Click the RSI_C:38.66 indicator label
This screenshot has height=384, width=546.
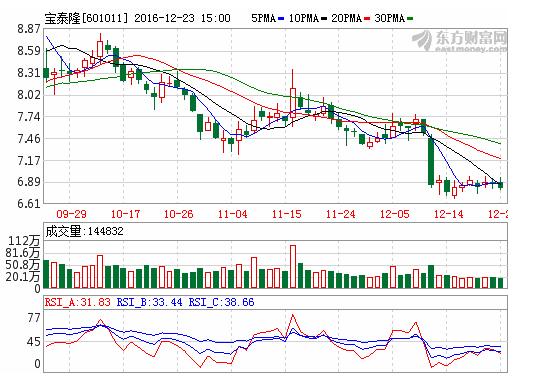pyautogui.click(x=221, y=302)
